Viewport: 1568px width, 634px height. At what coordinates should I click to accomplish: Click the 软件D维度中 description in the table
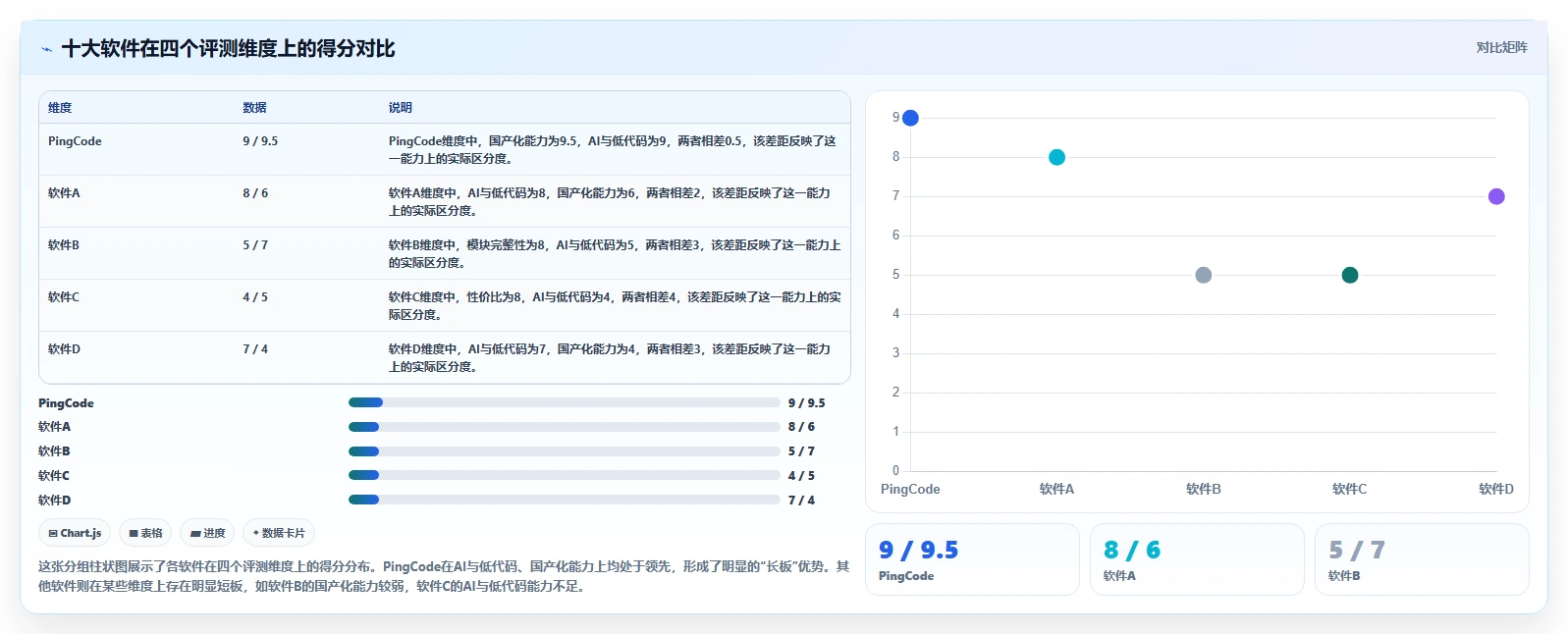pos(610,358)
